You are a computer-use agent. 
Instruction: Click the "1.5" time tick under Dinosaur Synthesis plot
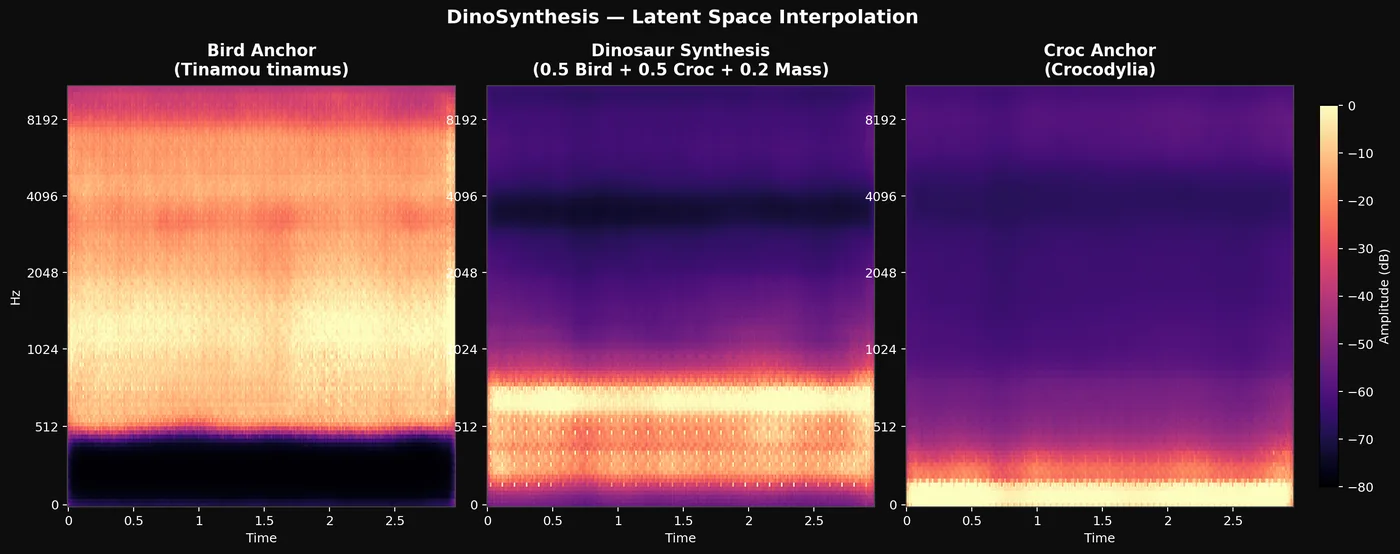pos(683,521)
